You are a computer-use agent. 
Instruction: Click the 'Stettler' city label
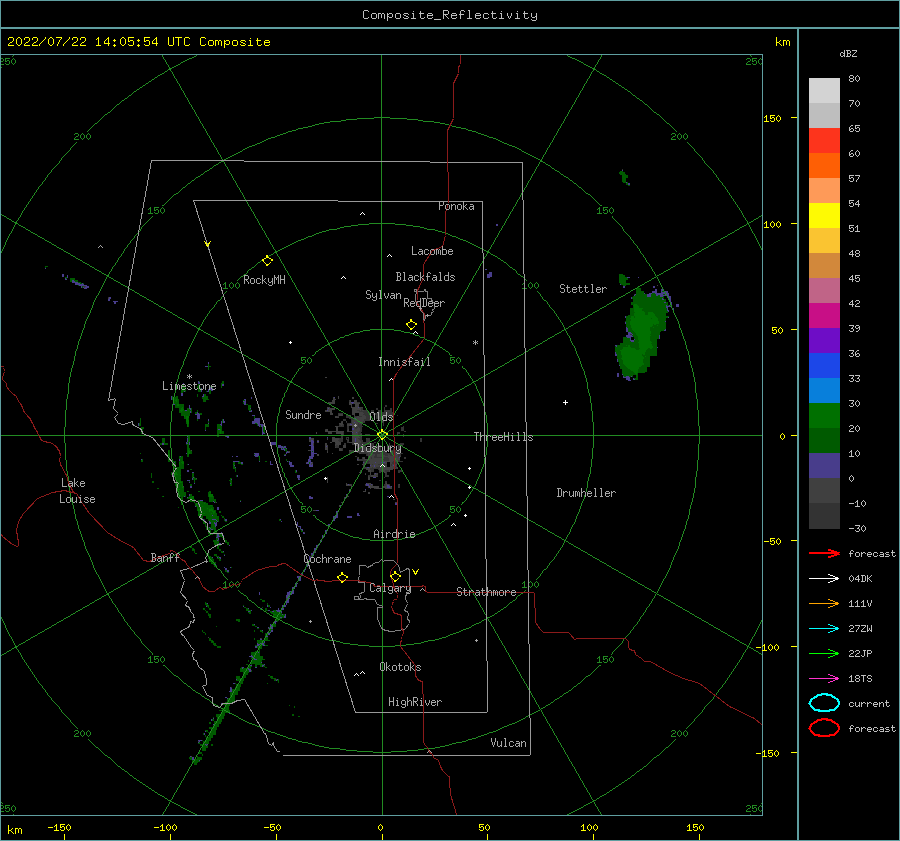[583, 289]
